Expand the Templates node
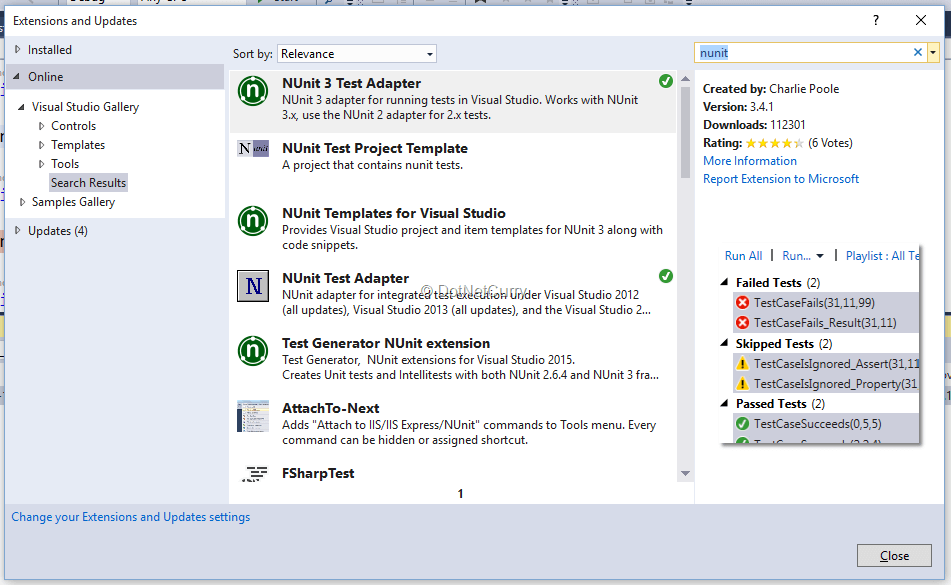951x585 pixels. click(41, 145)
